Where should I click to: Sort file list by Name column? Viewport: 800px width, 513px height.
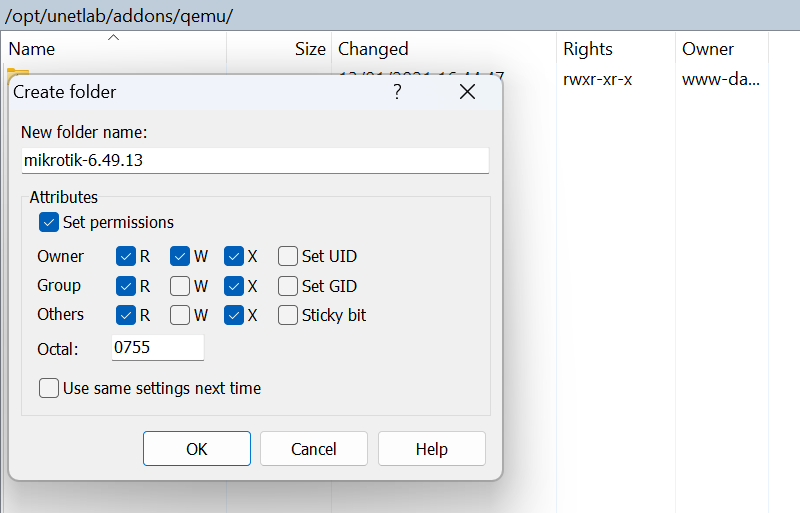pyautogui.click(x=114, y=48)
